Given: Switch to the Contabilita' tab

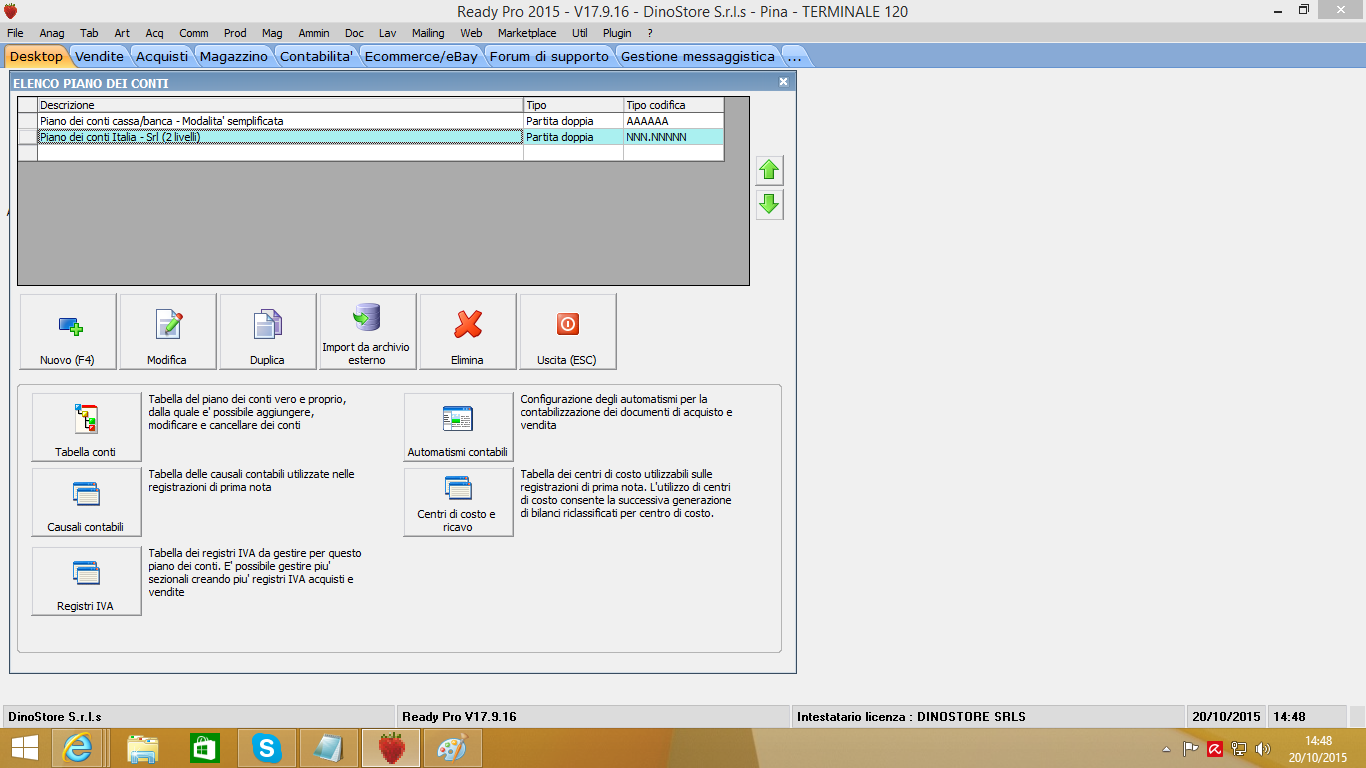Looking at the screenshot, I should [317, 56].
